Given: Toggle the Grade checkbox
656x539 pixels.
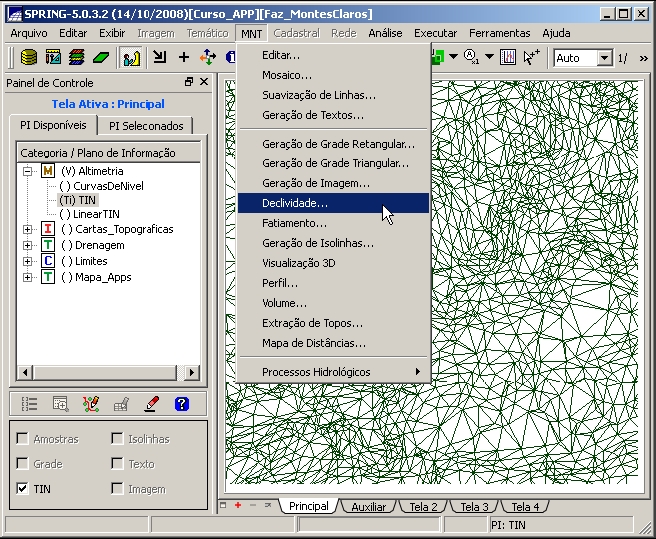Looking at the screenshot, I should [x=22, y=464].
